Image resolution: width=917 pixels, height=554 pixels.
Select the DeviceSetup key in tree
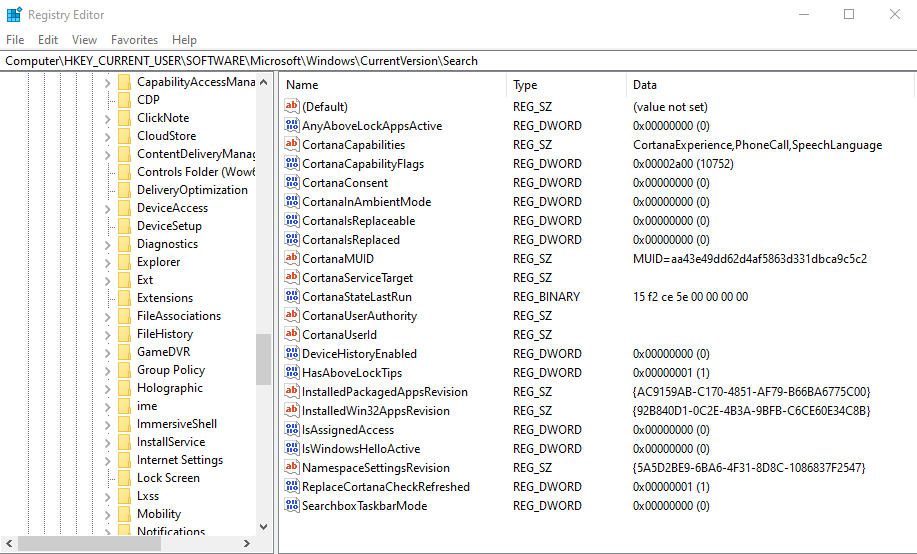click(x=169, y=226)
